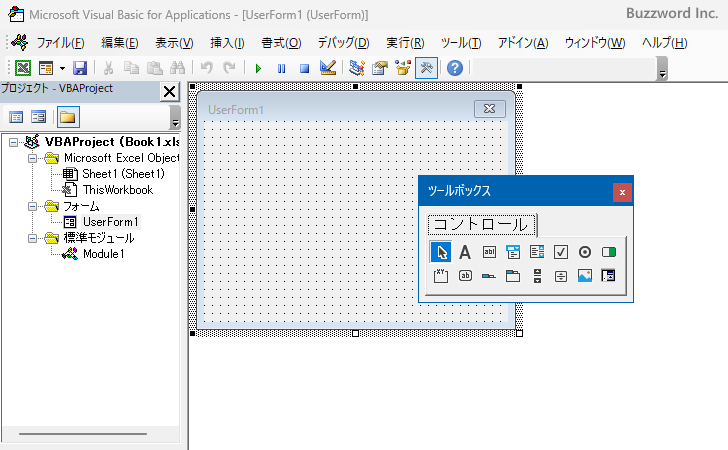Select the SpinButton control in toolbox
728x450 pixels.
tap(561, 276)
